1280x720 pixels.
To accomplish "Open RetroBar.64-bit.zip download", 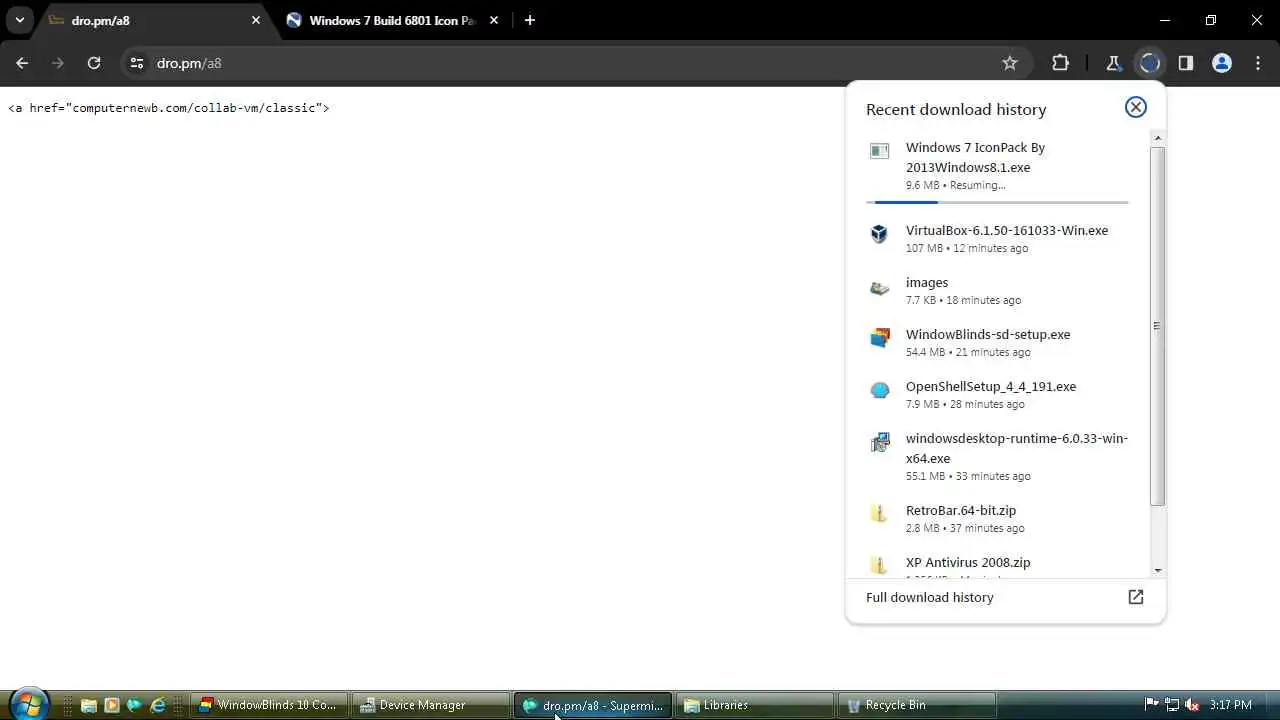I will (998, 518).
